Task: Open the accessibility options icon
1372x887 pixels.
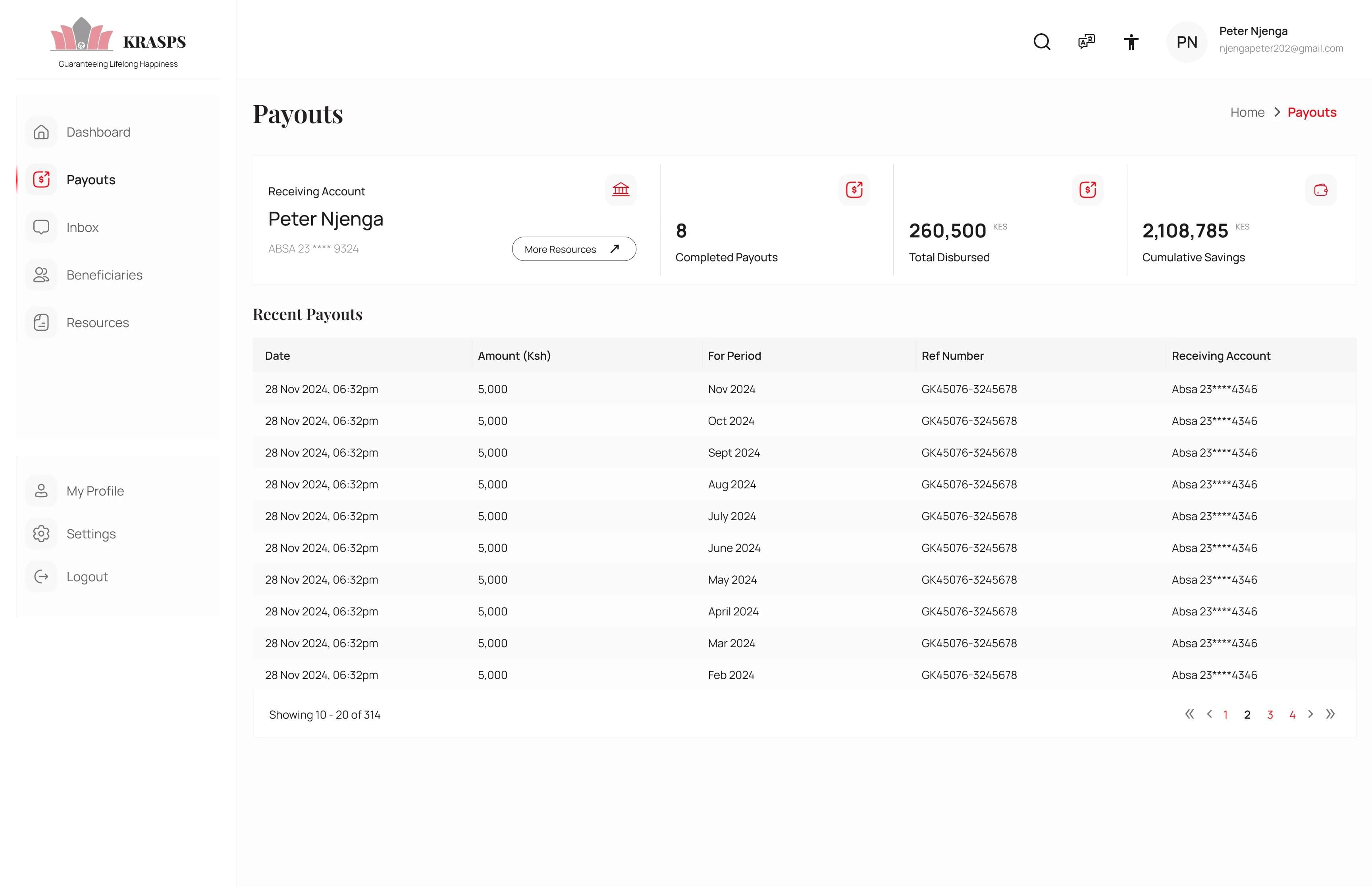Action: (x=1130, y=41)
